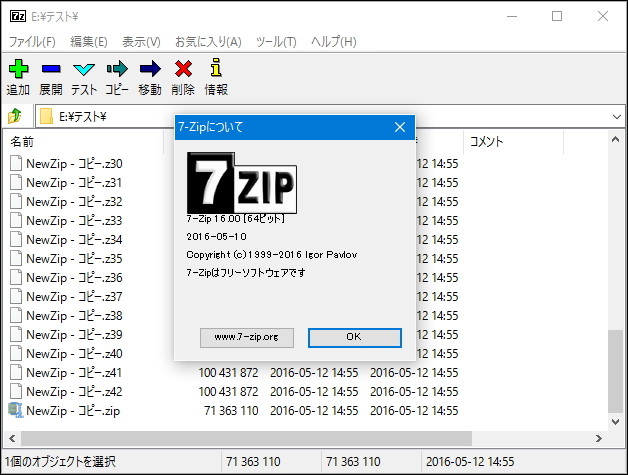
Task: Open the 表示(V) menu
Action: pos(141,42)
